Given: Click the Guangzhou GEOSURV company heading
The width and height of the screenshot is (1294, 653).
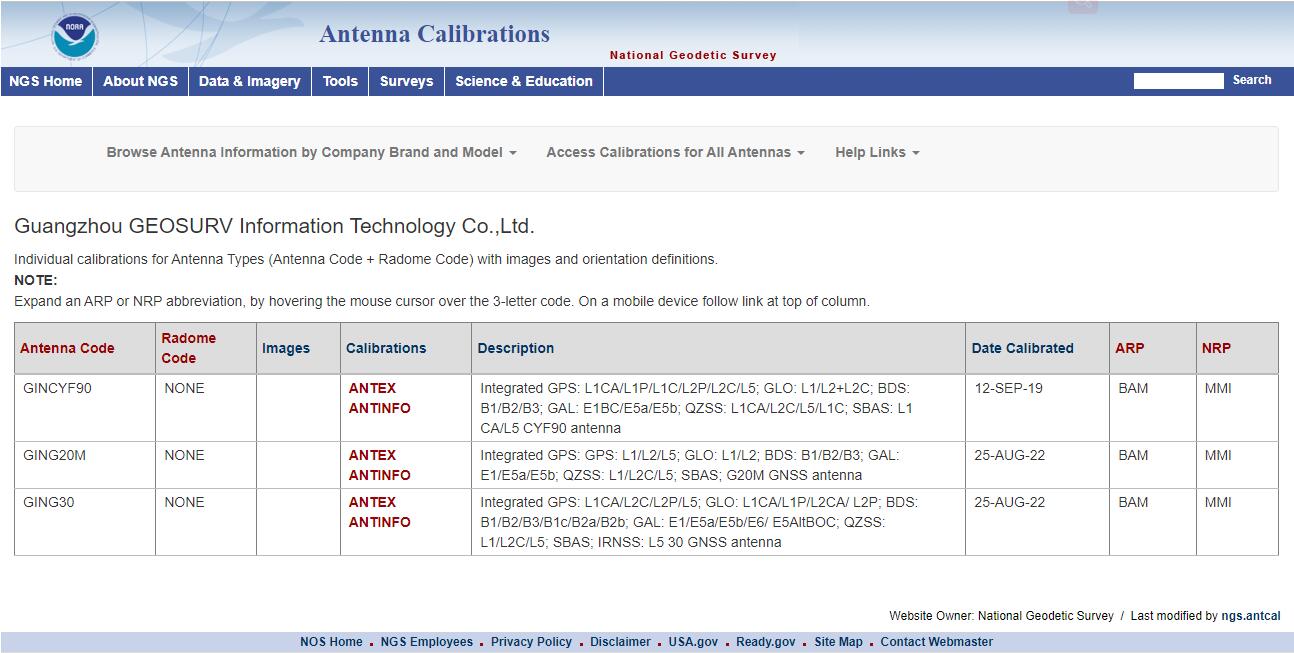Looking at the screenshot, I should click(275, 226).
